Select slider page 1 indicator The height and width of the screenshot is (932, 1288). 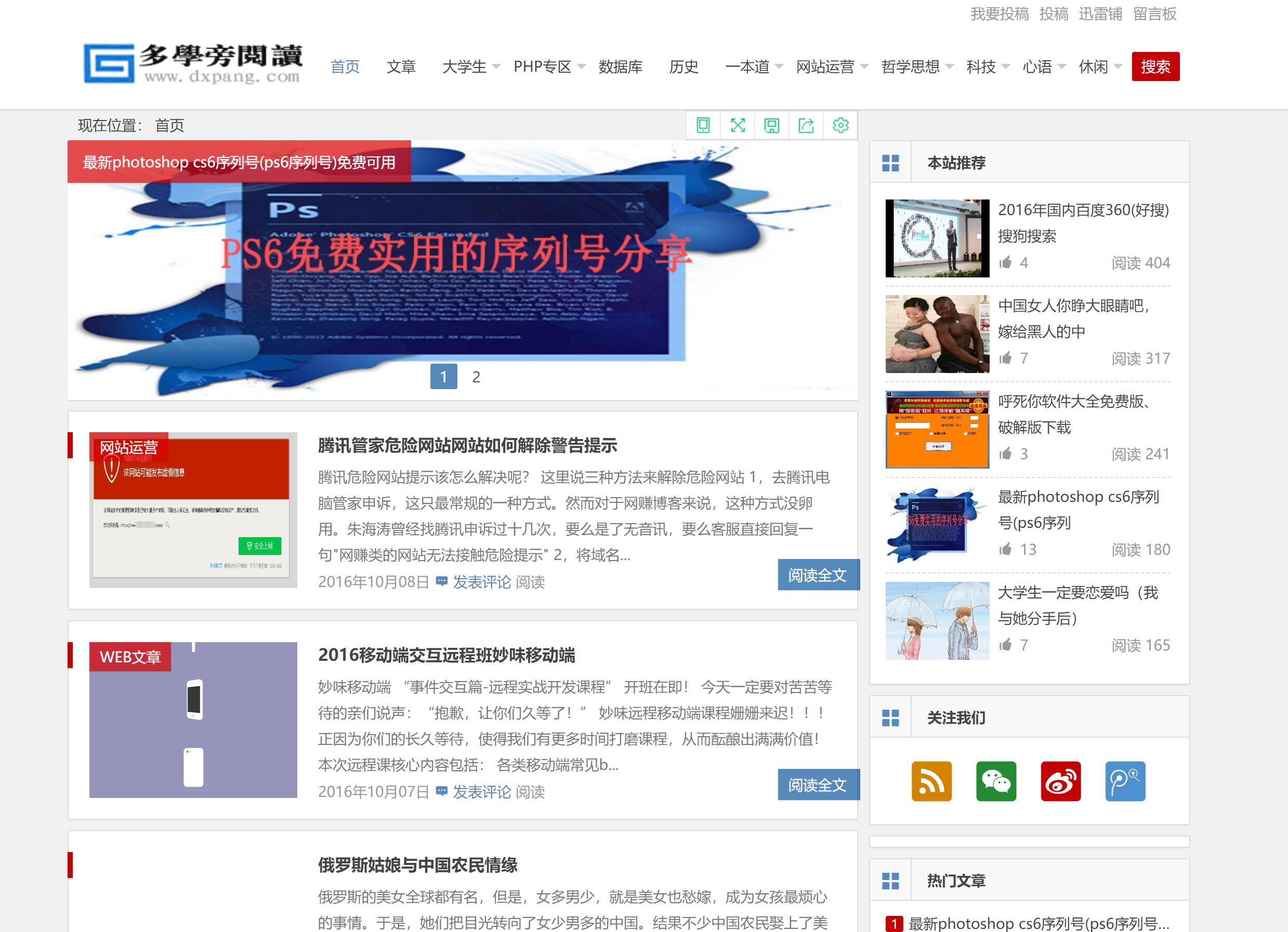click(443, 376)
